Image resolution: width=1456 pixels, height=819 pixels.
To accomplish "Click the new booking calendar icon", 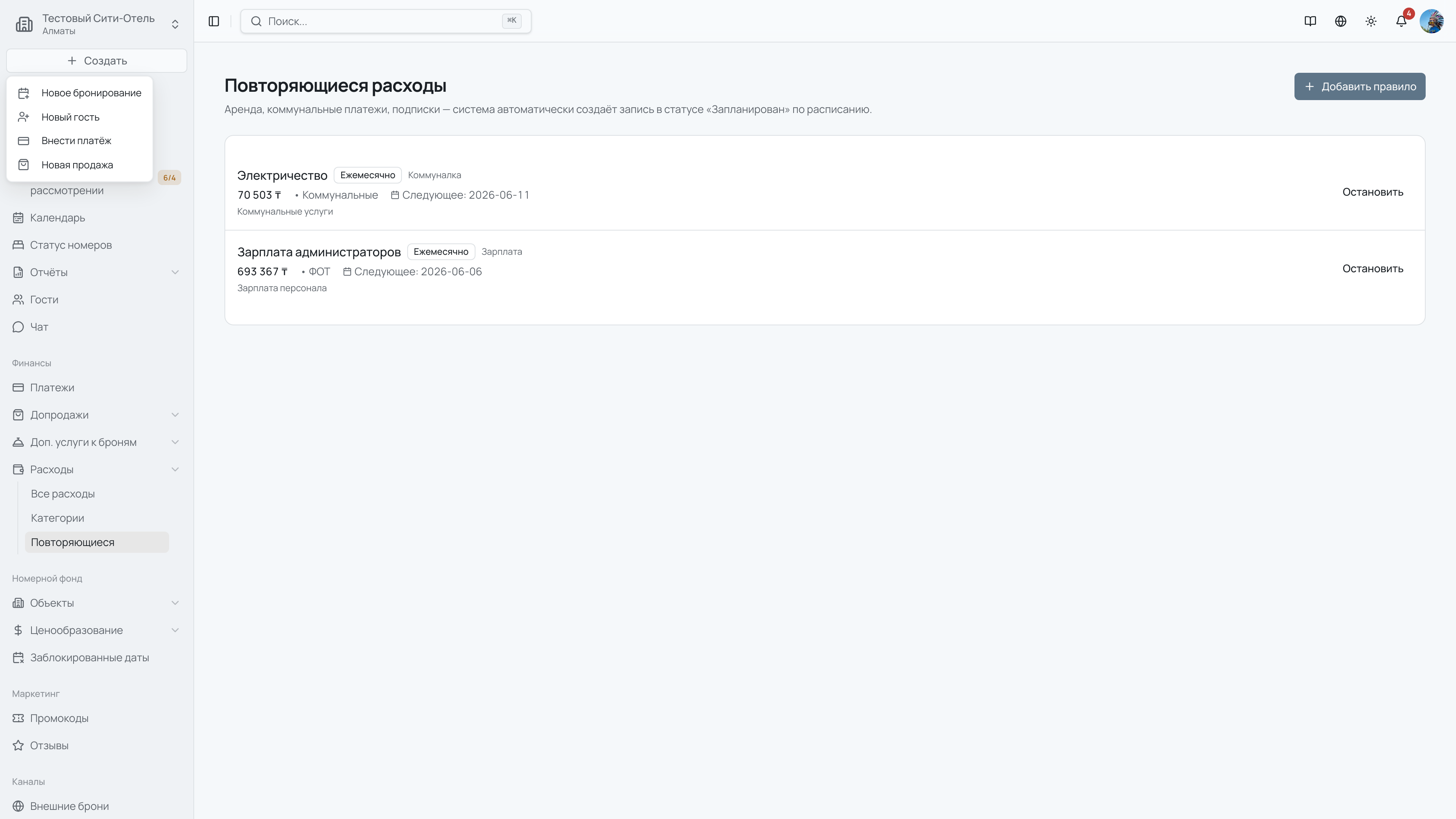I will [24, 93].
